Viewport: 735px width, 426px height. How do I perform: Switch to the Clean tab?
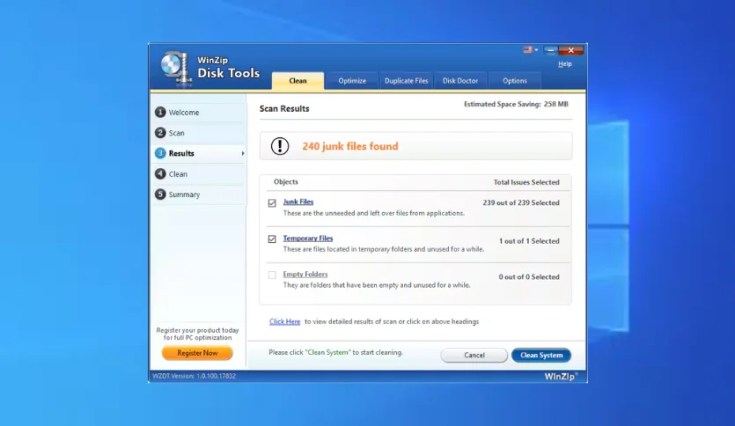(298, 81)
